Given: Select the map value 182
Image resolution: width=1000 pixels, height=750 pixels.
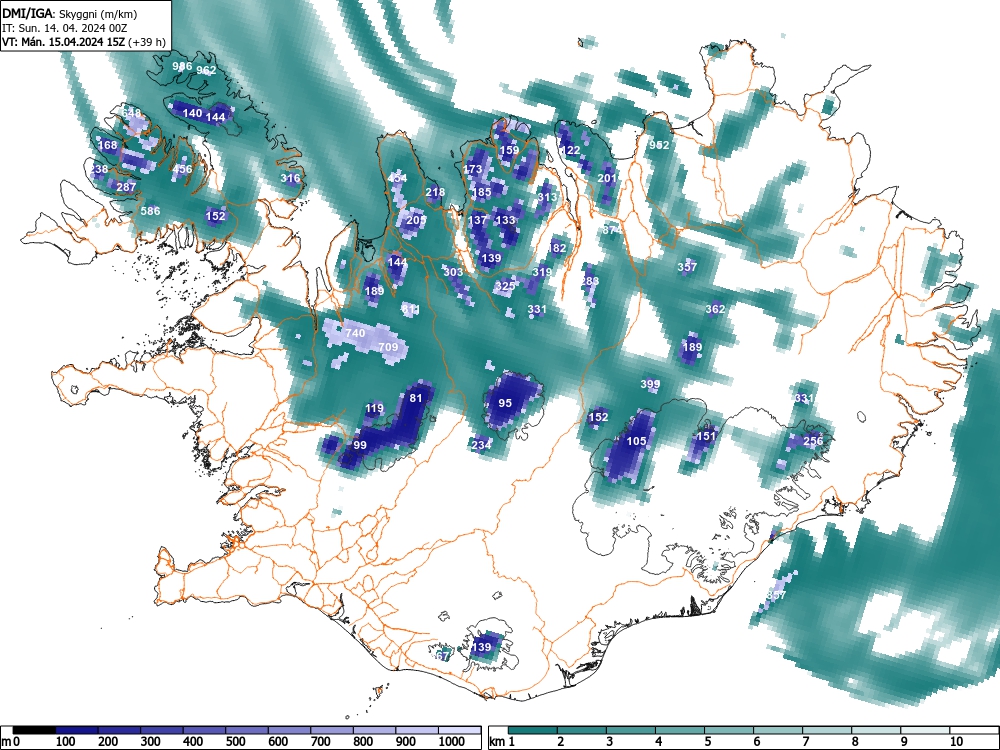Looking at the screenshot, I should (x=557, y=248).
